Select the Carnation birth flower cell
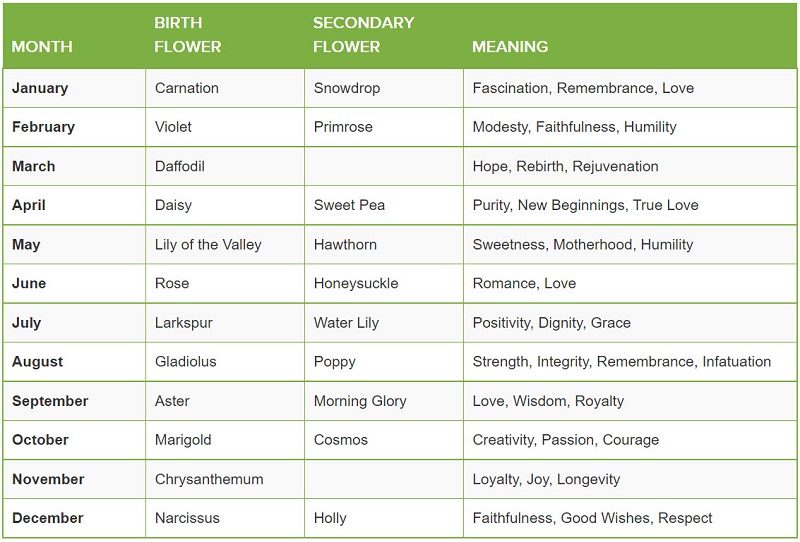 click(187, 88)
